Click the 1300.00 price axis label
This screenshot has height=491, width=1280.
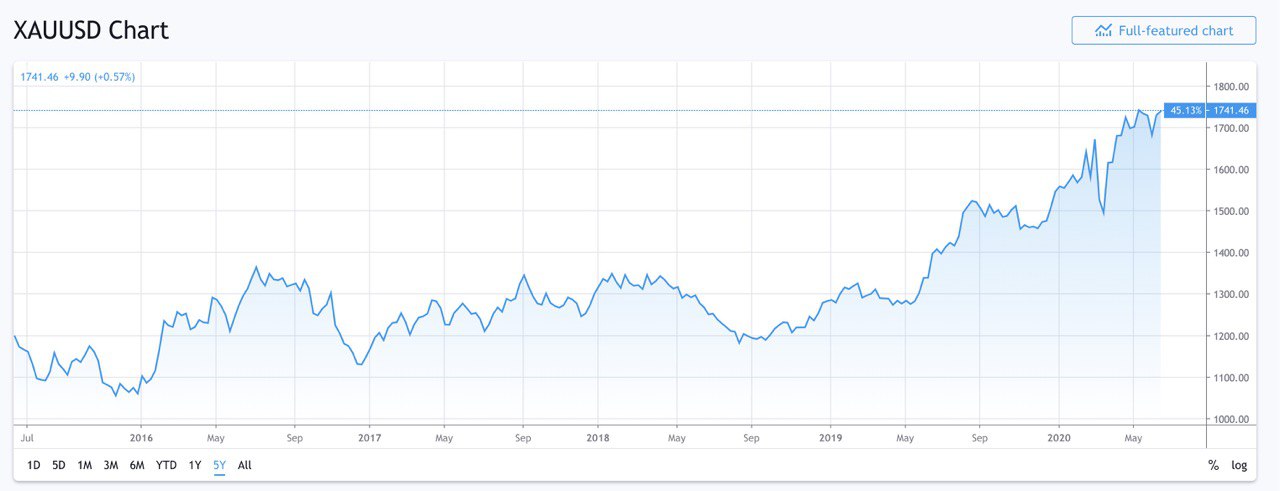[x=1231, y=294]
